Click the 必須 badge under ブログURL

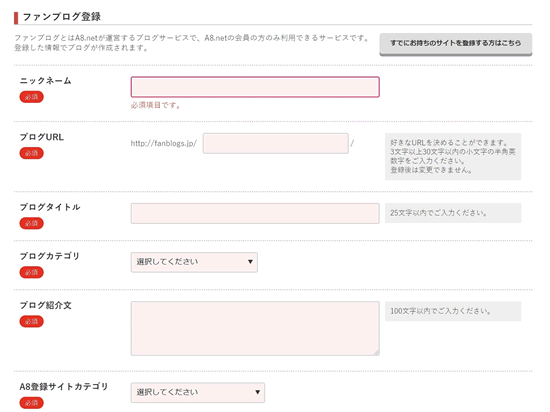[32, 153]
